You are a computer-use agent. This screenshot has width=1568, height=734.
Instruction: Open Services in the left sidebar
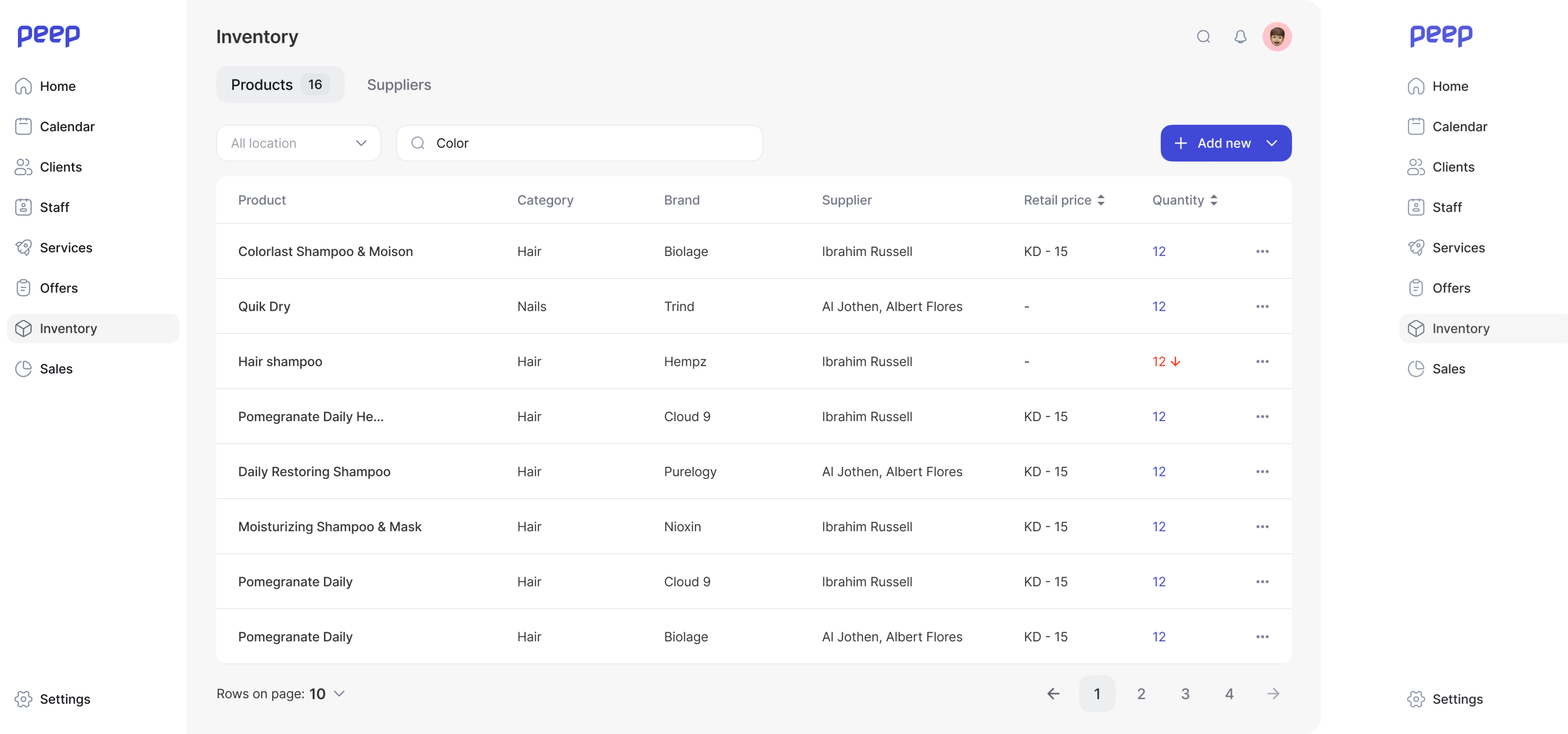coord(66,248)
